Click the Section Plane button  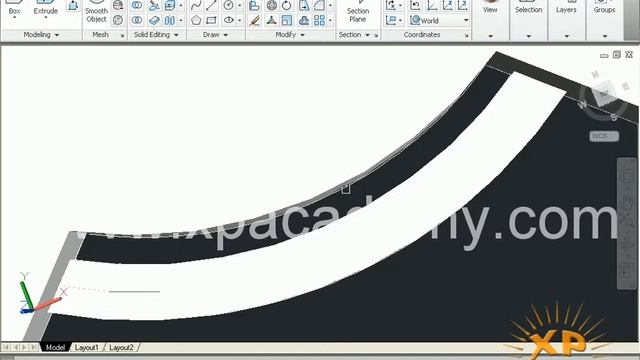pos(358,12)
